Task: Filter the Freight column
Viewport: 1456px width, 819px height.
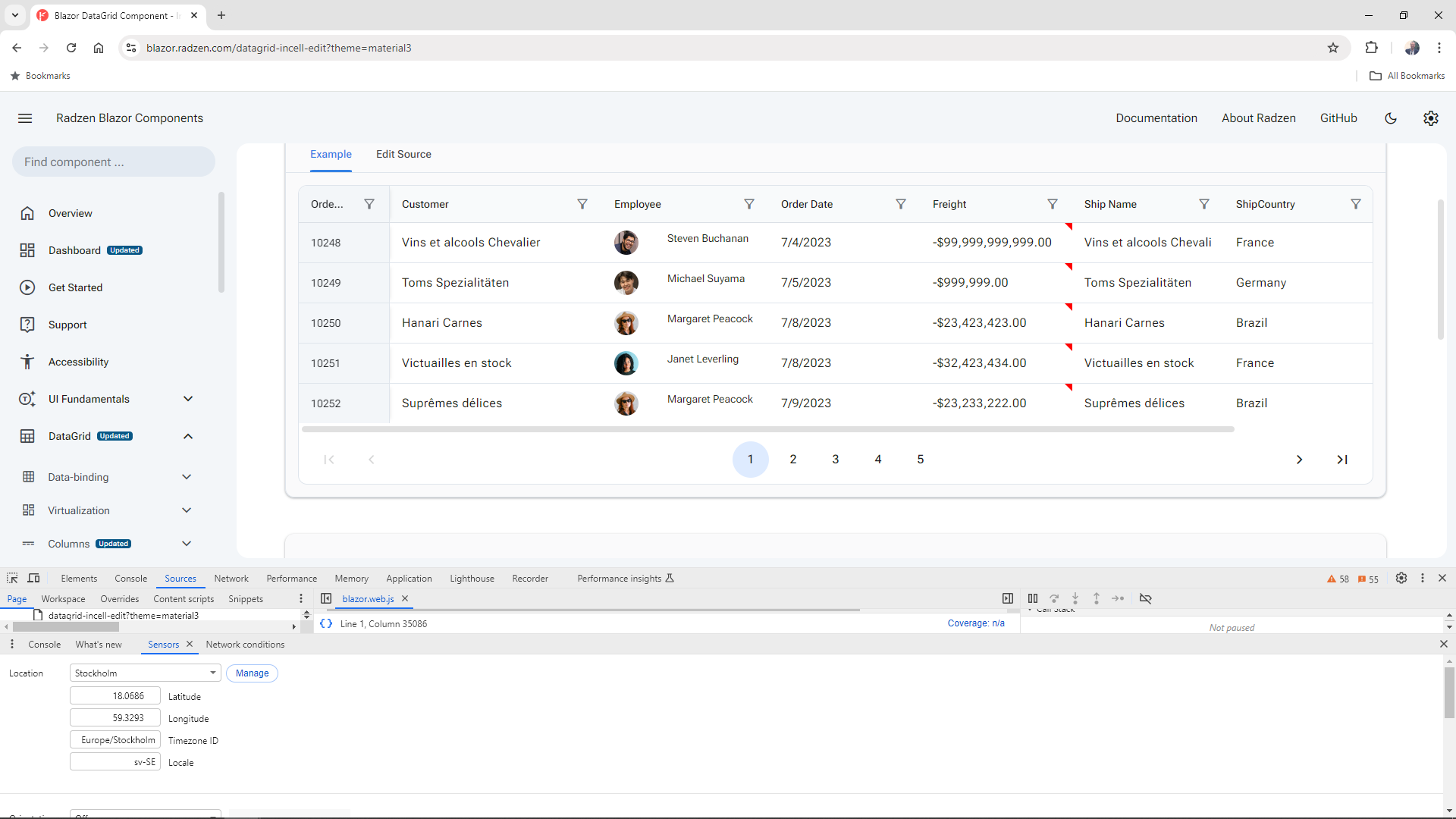Action: (1053, 204)
